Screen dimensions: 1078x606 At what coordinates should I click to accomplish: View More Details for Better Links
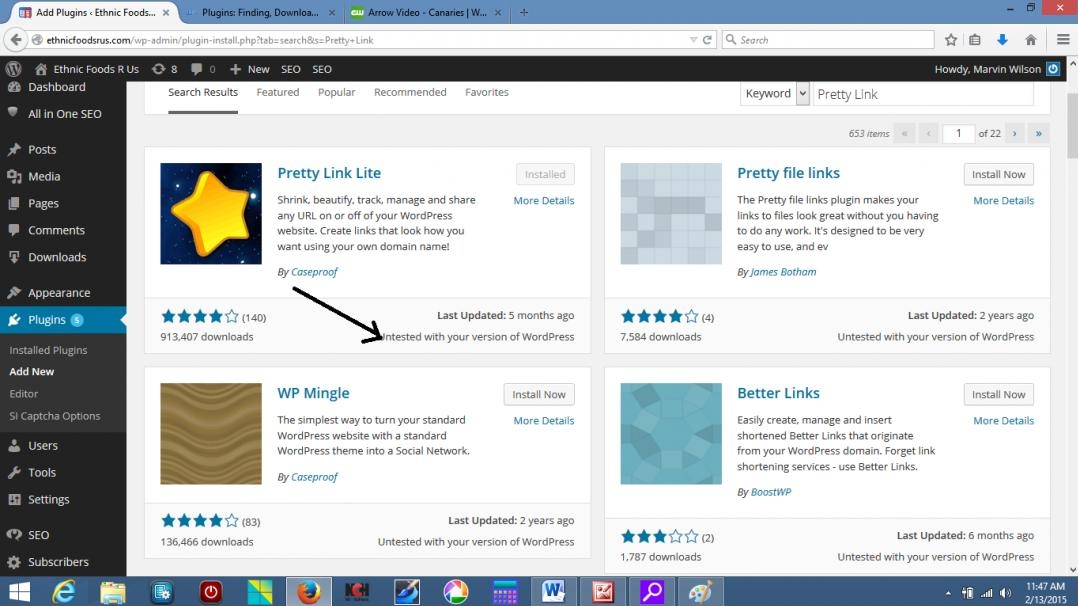coord(1003,420)
